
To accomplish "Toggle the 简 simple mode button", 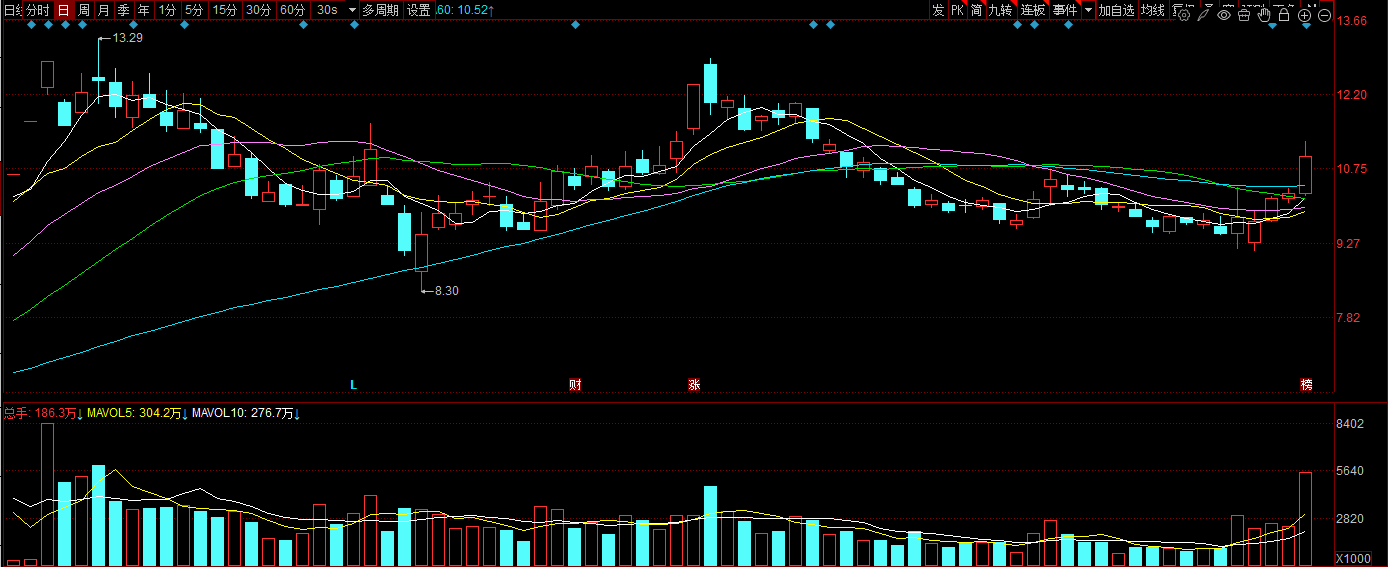I will (976, 10).
